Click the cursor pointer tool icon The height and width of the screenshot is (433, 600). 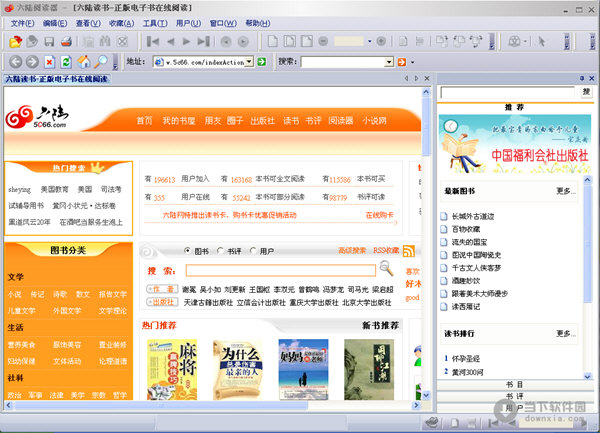click(541, 41)
